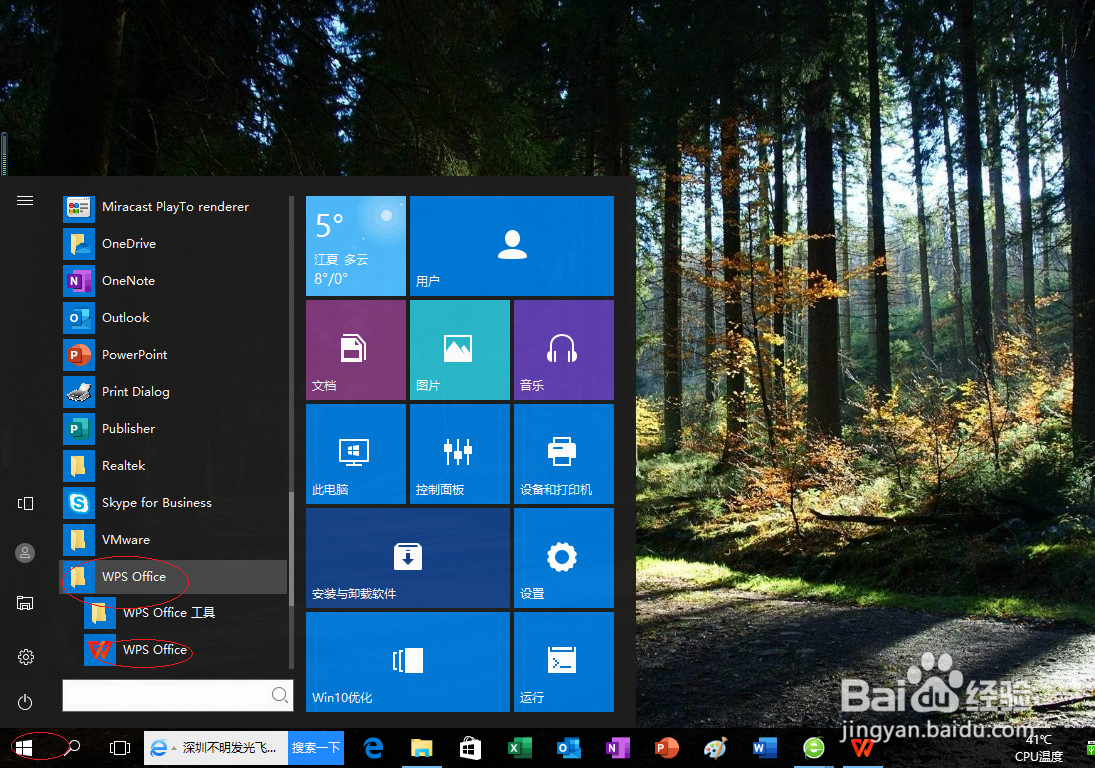Expand WPS Office 工具 subfolder

click(x=185, y=613)
